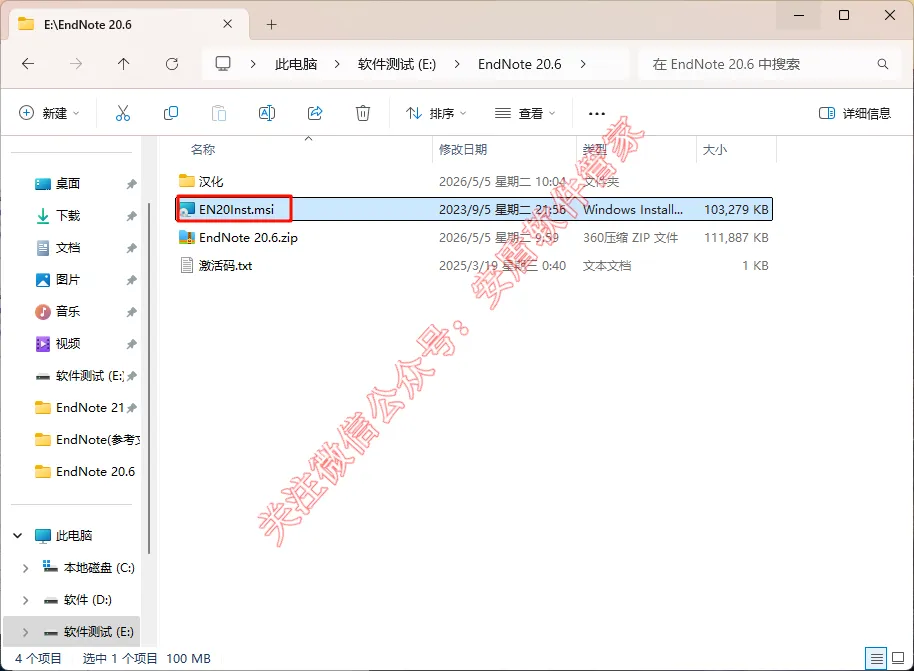The image size is (914, 671).
Task: Go forward with the right arrow
Action: pos(76,64)
